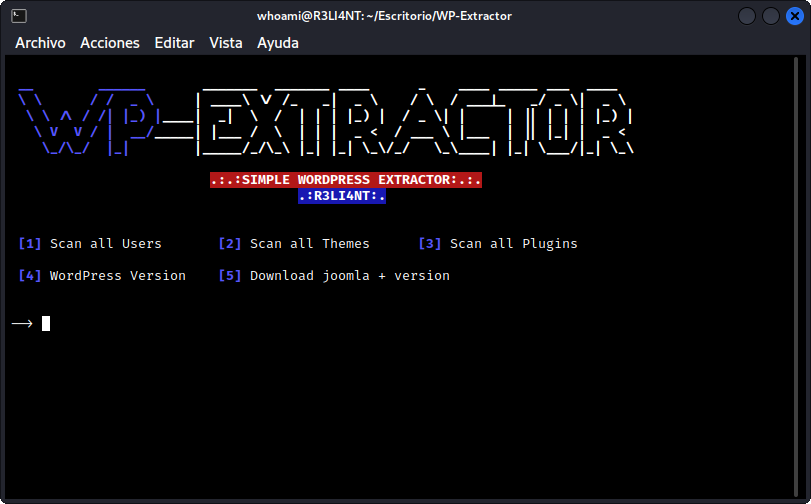Click the WP-EXTRACTOR ASCII art logo
Viewport: 811px width, 504px height.
pyautogui.click(x=326, y=122)
